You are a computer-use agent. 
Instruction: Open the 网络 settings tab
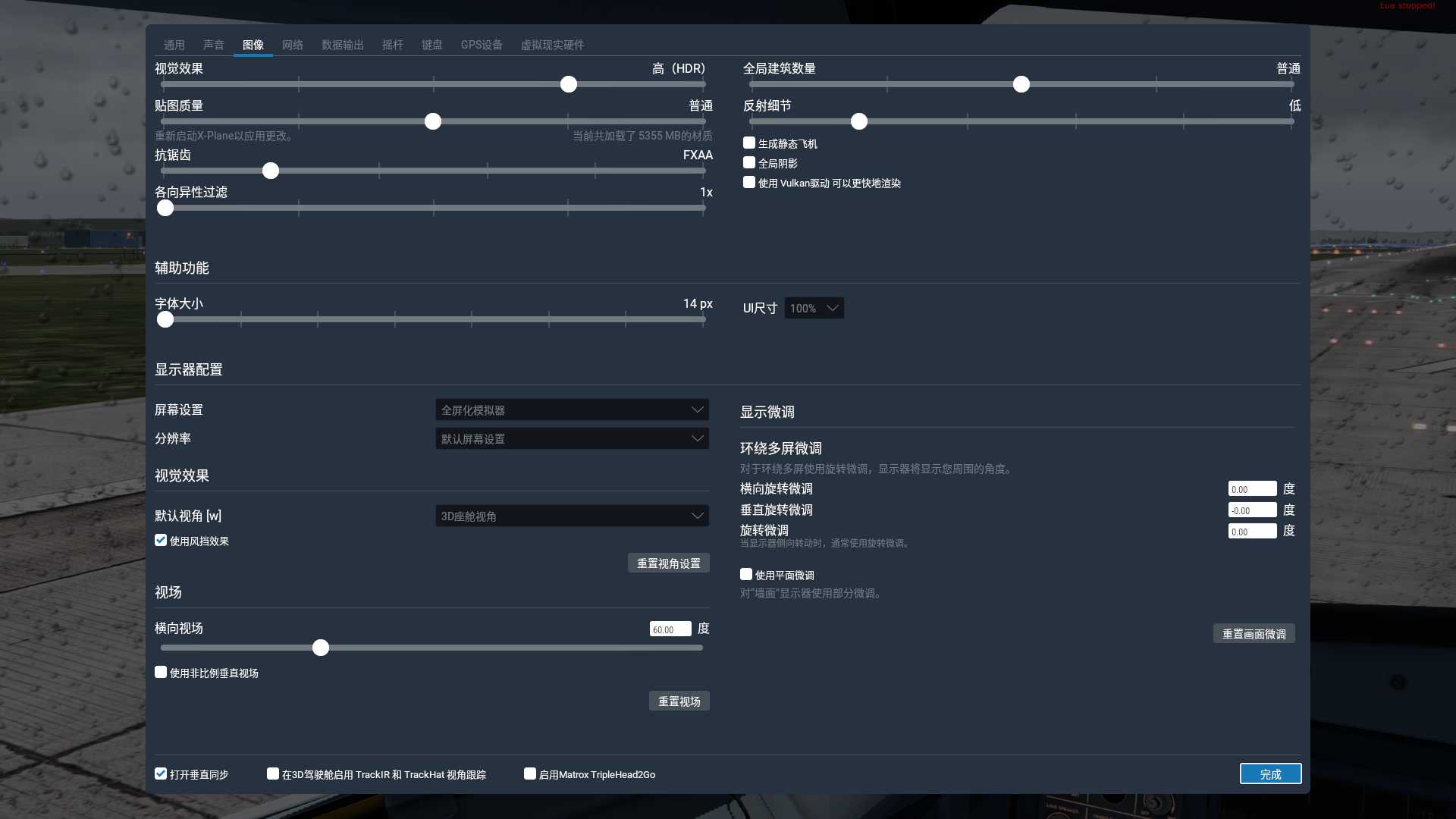point(293,45)
